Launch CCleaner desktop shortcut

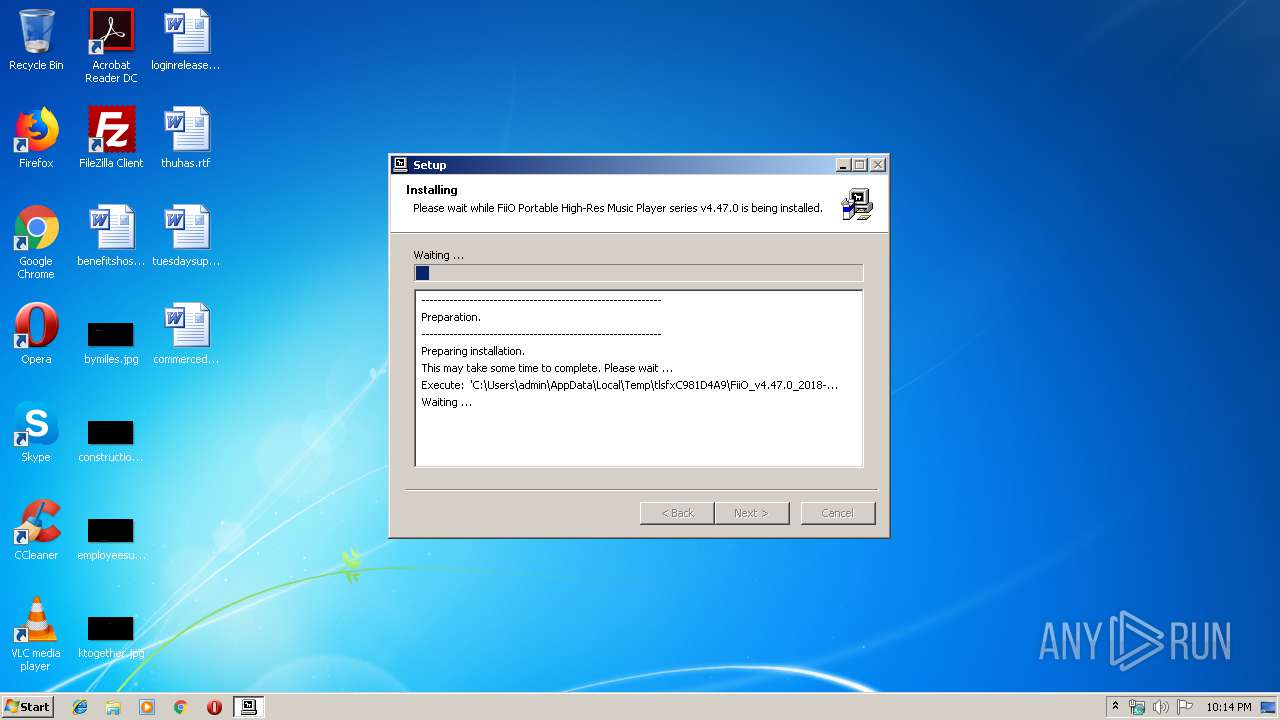tap(36, 530)
